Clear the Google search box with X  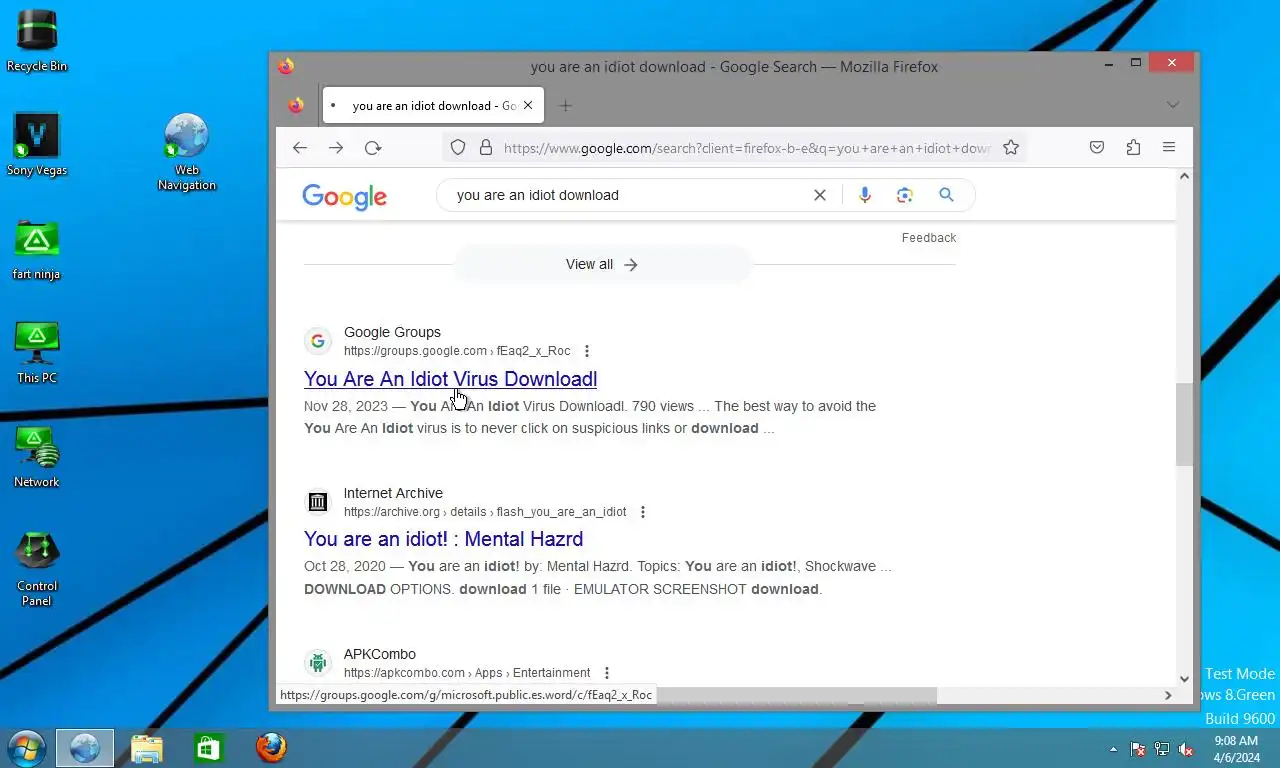[x=820, y=195]
